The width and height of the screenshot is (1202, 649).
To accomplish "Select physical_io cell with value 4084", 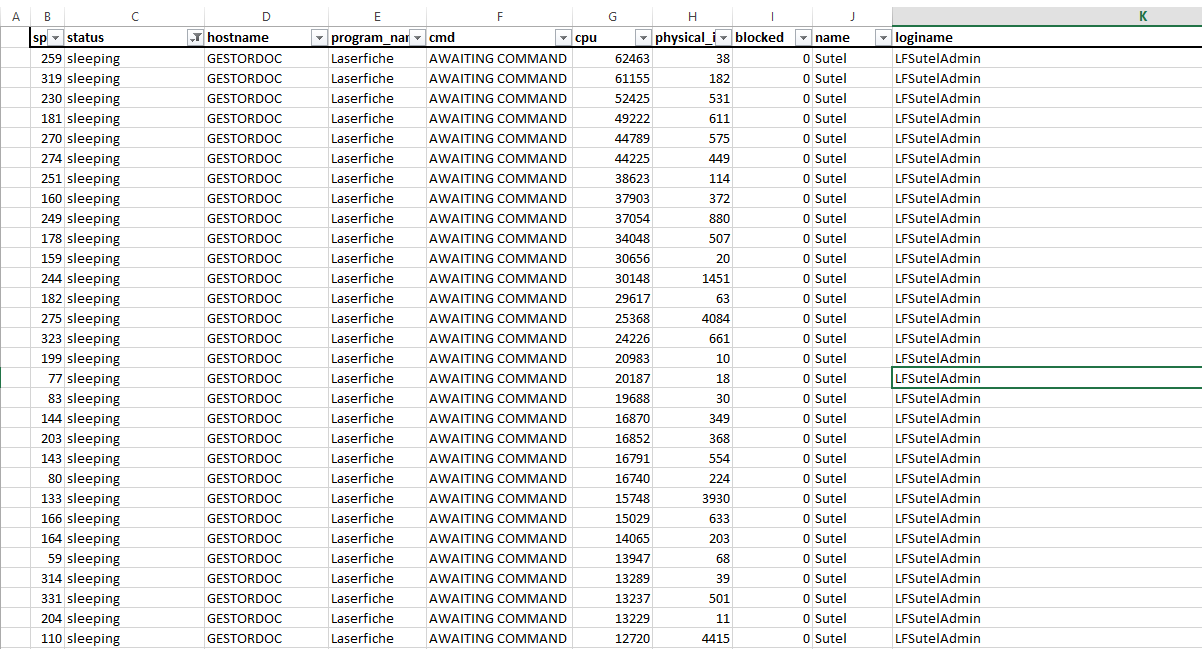I will [692, 318].
